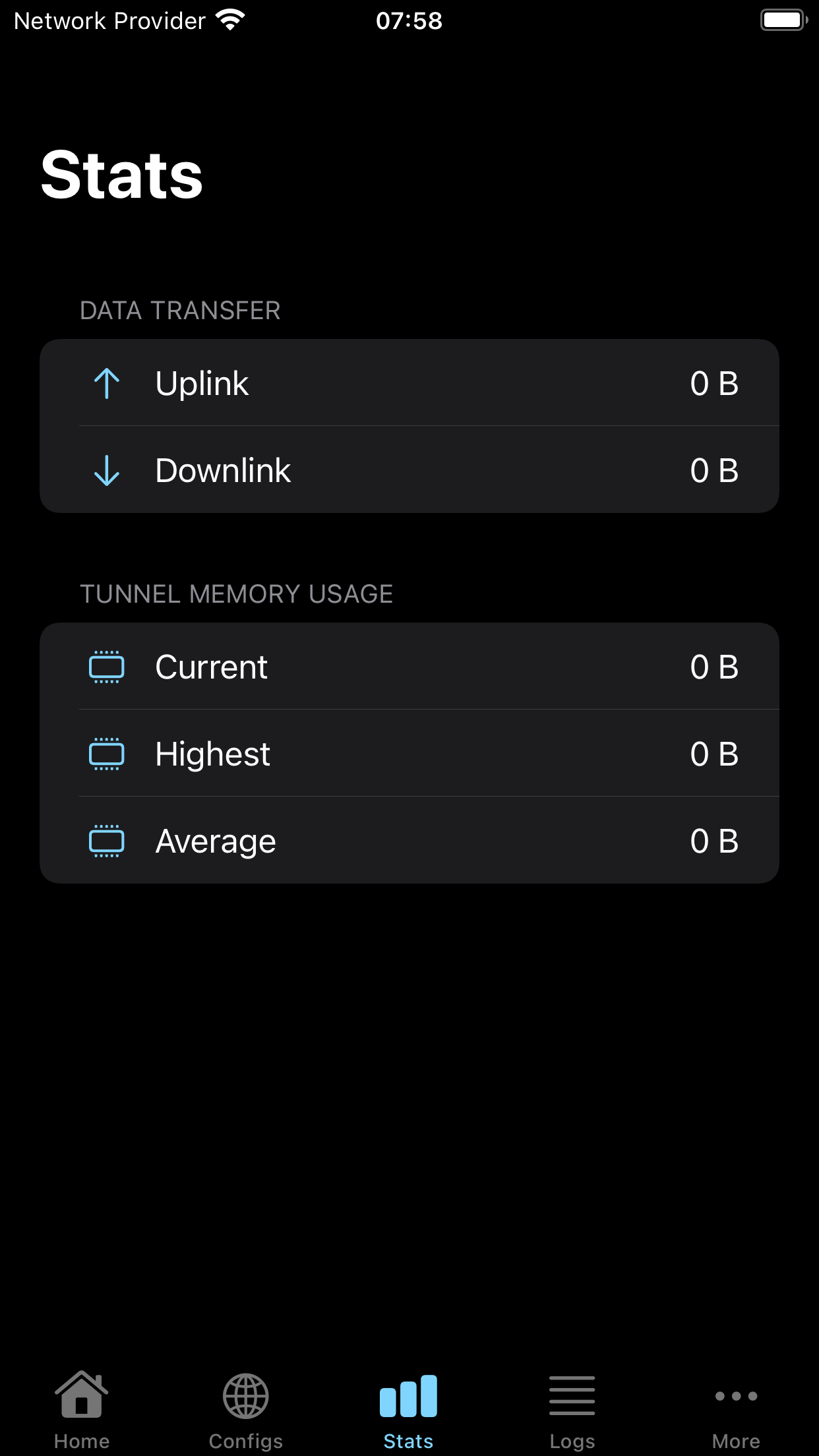Tap the Downlink arrow icon
This screenshot has height=1456, width=819.
tap(107, 470)
